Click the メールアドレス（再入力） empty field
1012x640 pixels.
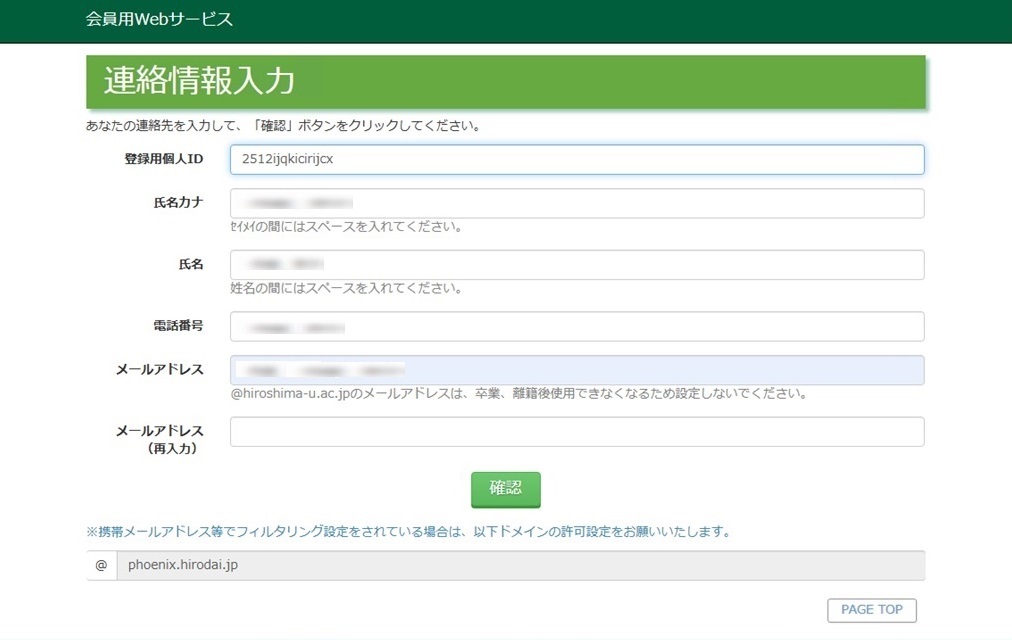tap(576, 432)
